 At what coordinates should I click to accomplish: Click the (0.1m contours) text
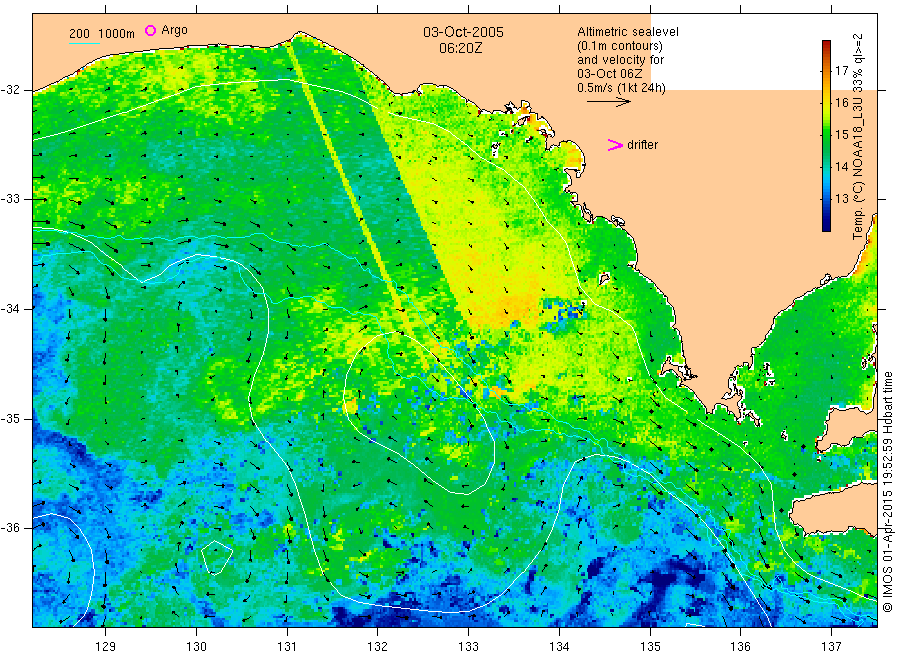click(x=619, y=46)
